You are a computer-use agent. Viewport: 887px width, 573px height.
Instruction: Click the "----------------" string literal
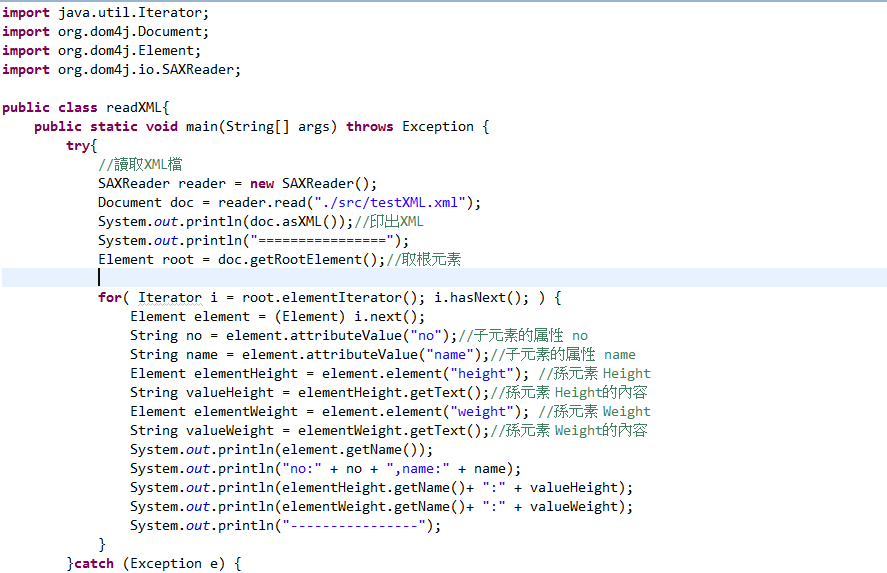[354, 526]
